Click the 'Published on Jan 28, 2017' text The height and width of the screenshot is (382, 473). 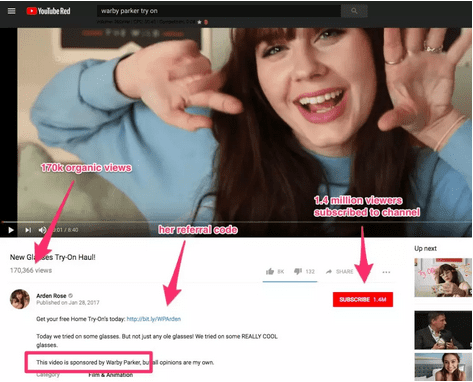(68, 303)
